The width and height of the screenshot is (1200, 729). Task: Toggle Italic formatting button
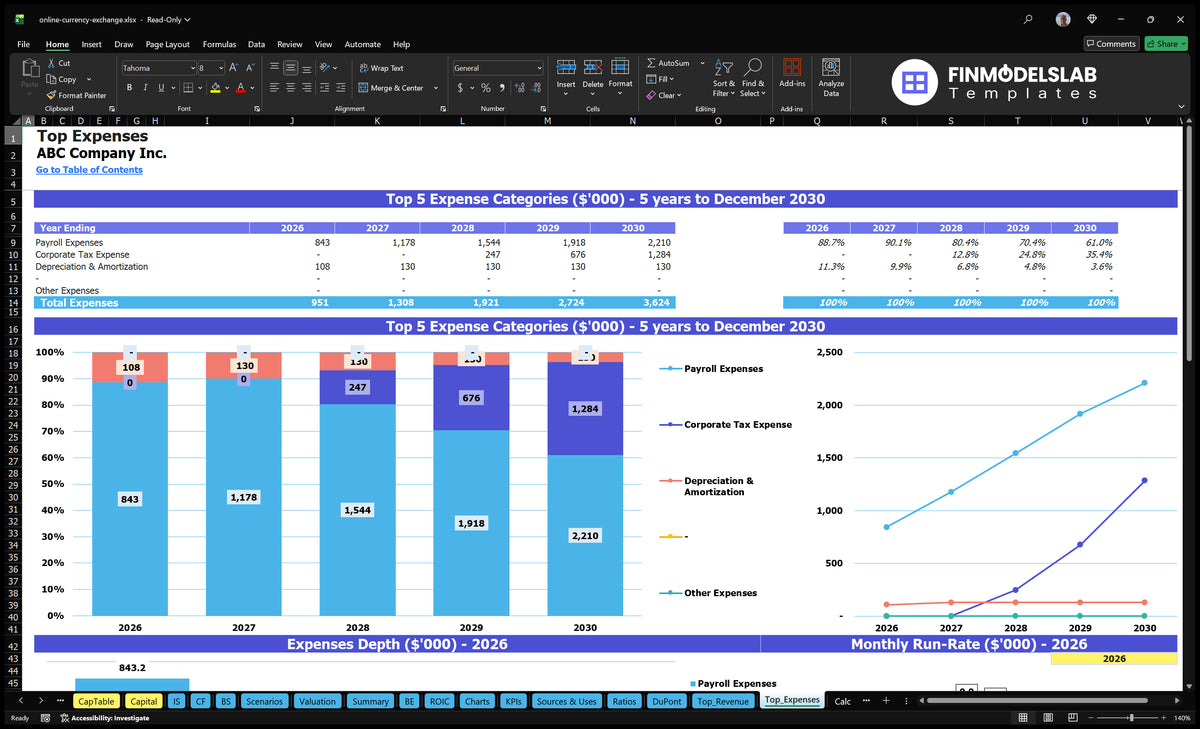coord(145,88)
